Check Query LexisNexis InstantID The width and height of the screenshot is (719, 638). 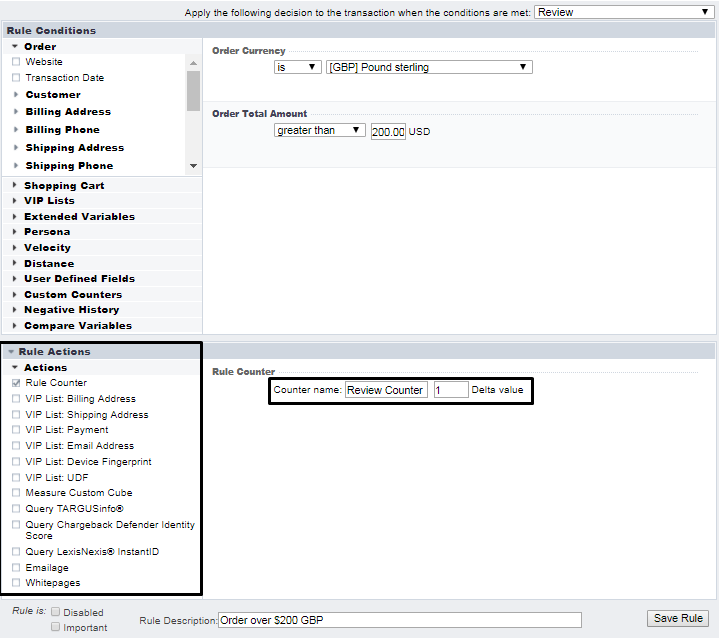tap(16, 551)
